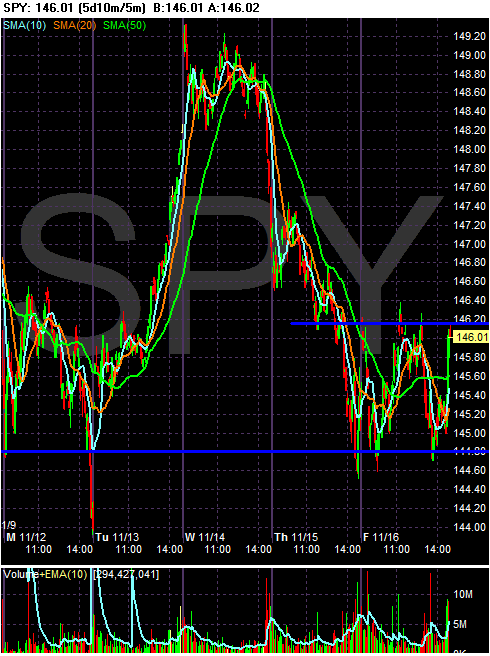Click the 149.20 price axis label
This screenshot has height=656, width=490.
point(469,37)
